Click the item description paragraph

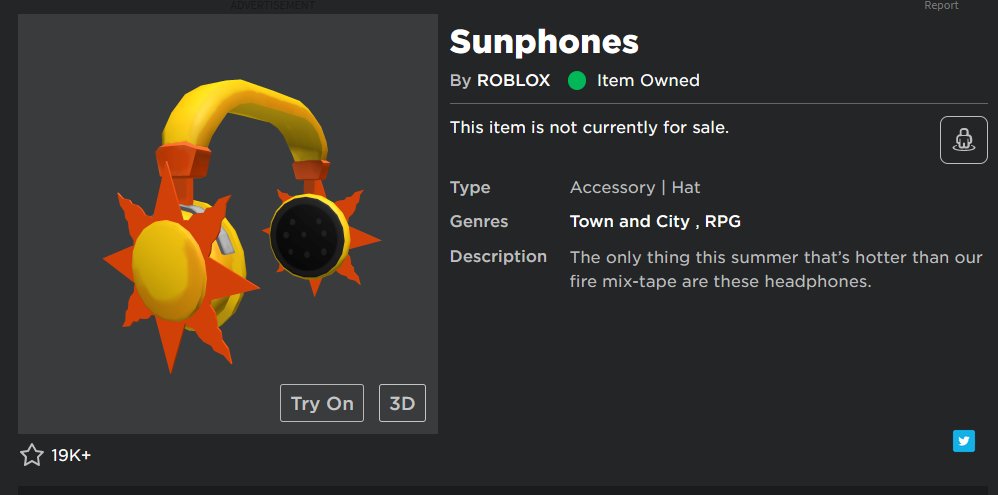pos(776,269)
